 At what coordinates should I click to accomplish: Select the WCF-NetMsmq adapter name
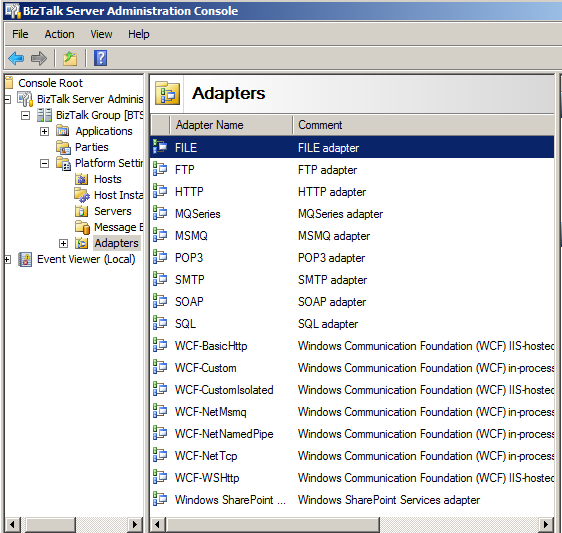(x=211, y=412)
